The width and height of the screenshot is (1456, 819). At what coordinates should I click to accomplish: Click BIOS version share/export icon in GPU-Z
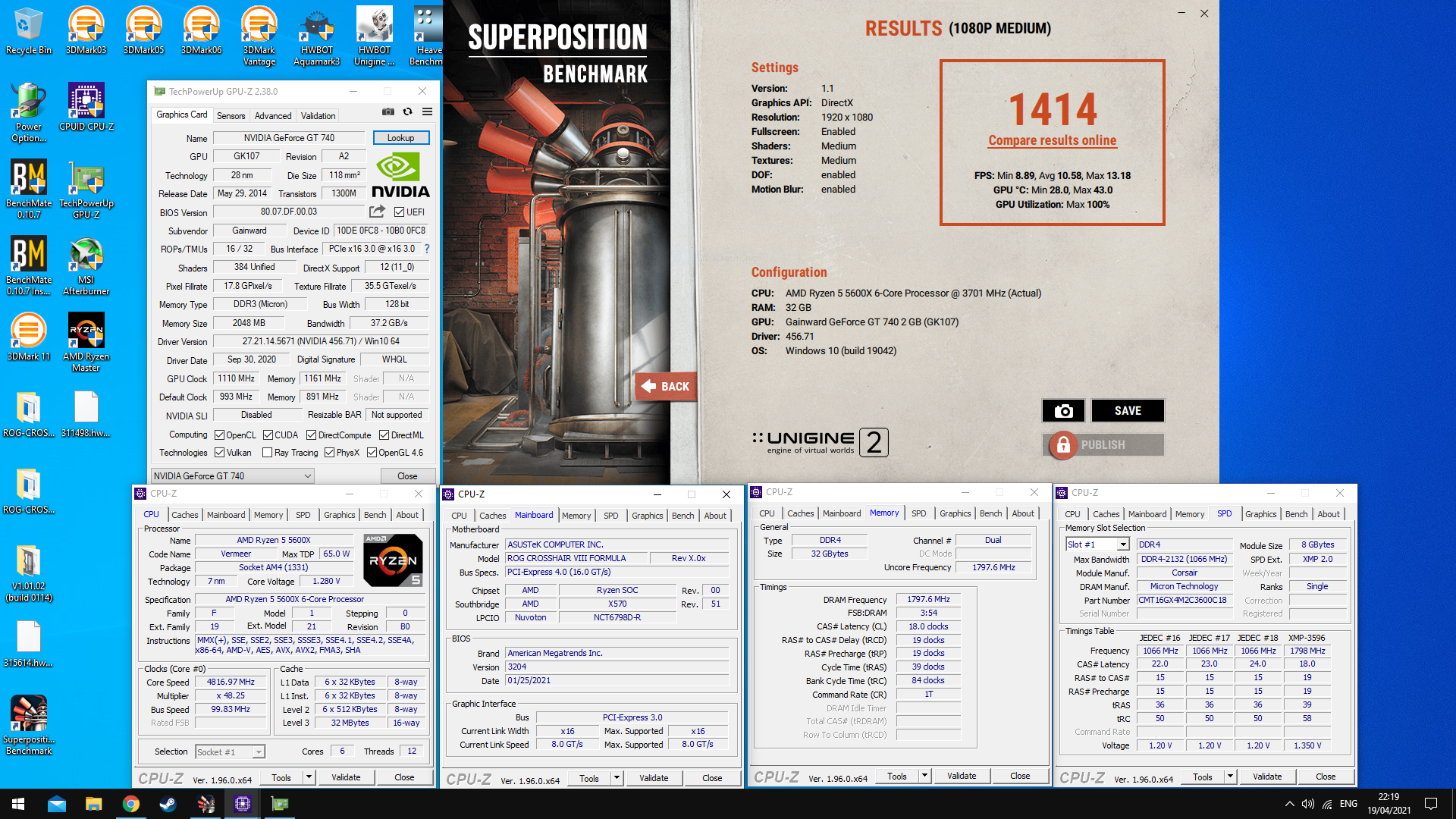click(377, 212)
